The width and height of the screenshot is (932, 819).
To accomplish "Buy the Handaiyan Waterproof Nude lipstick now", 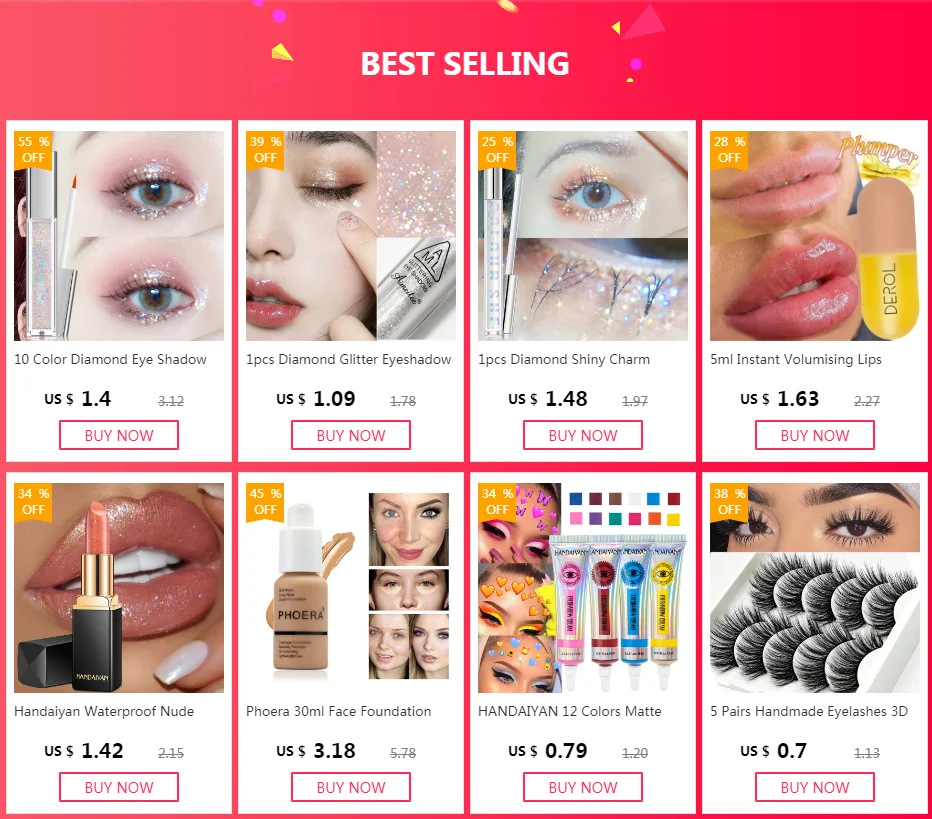I will click(119, 787).
